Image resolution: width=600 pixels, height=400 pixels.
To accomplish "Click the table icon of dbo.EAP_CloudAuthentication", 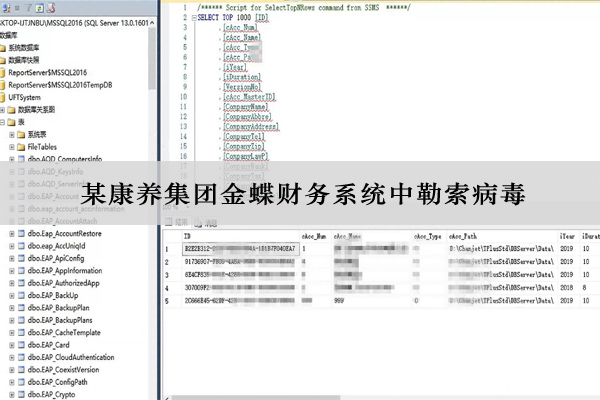I will [21, 357].
